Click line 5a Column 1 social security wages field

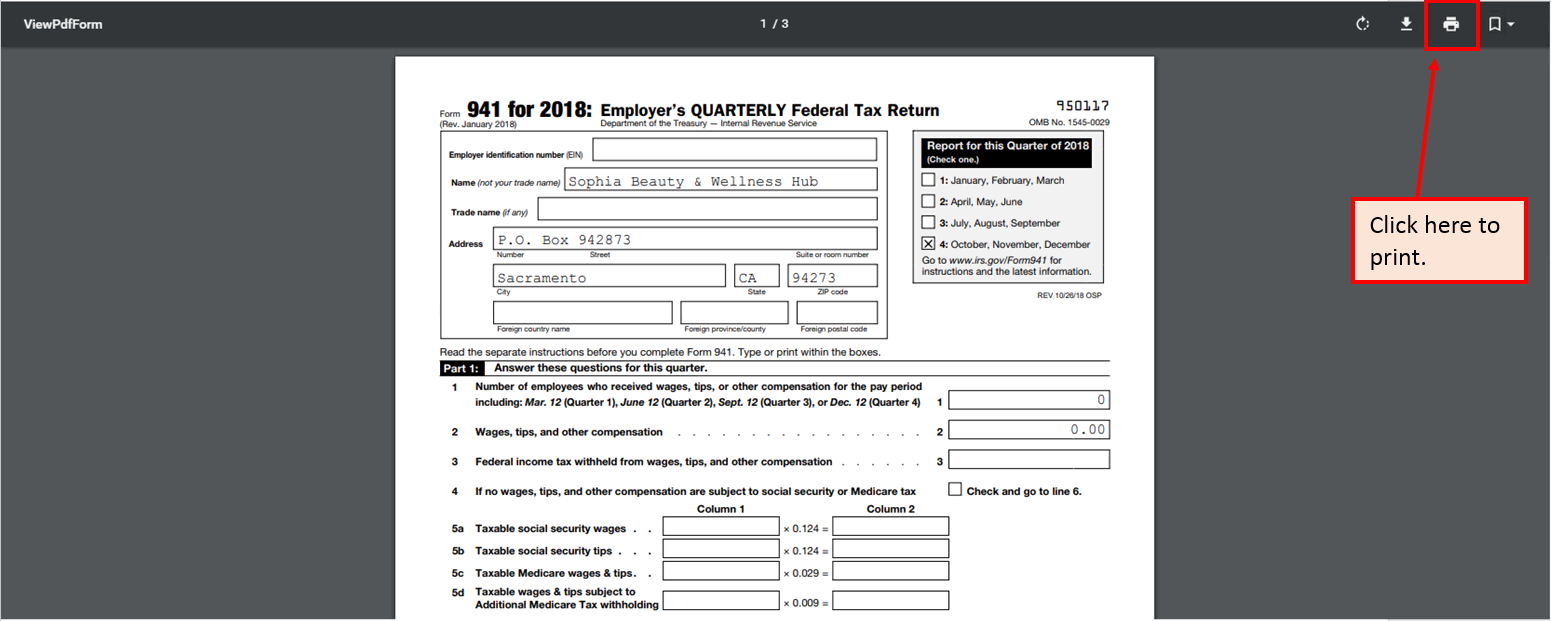[721, 526]
